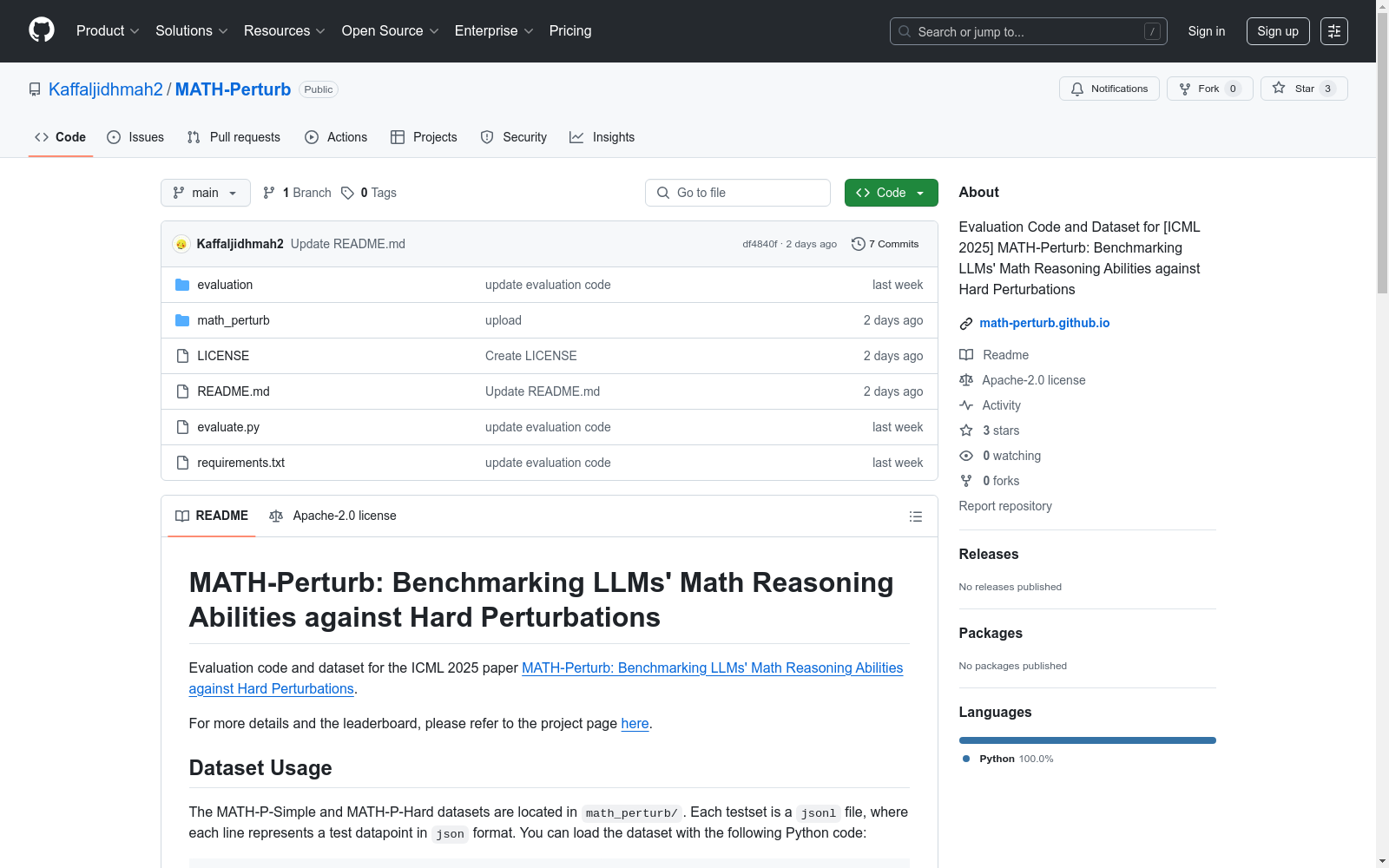1389x868 pixels.
Task: Click the Activity pulse icon
Action: point(966,405)
